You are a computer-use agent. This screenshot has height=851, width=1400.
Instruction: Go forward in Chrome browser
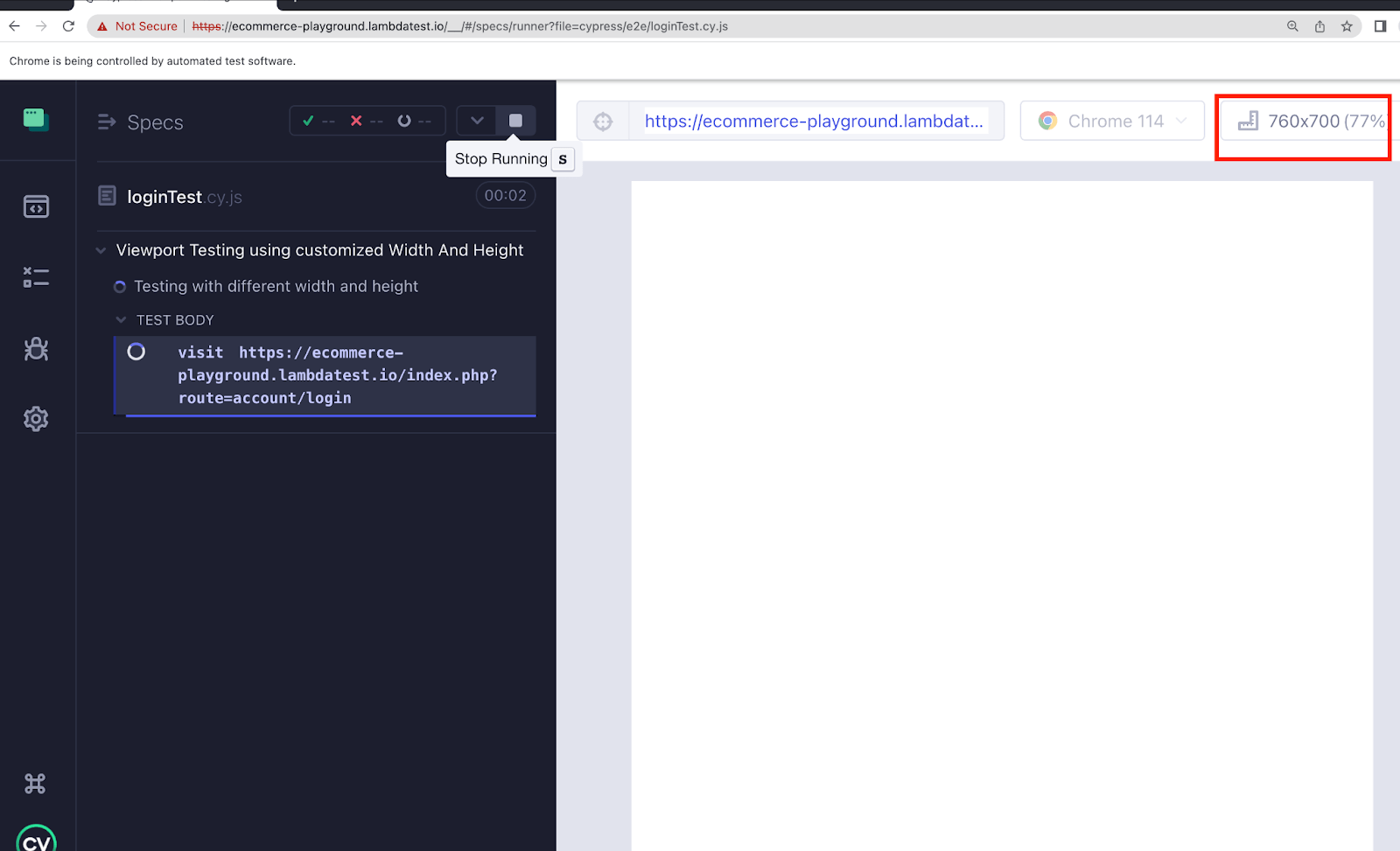point(41,26)
